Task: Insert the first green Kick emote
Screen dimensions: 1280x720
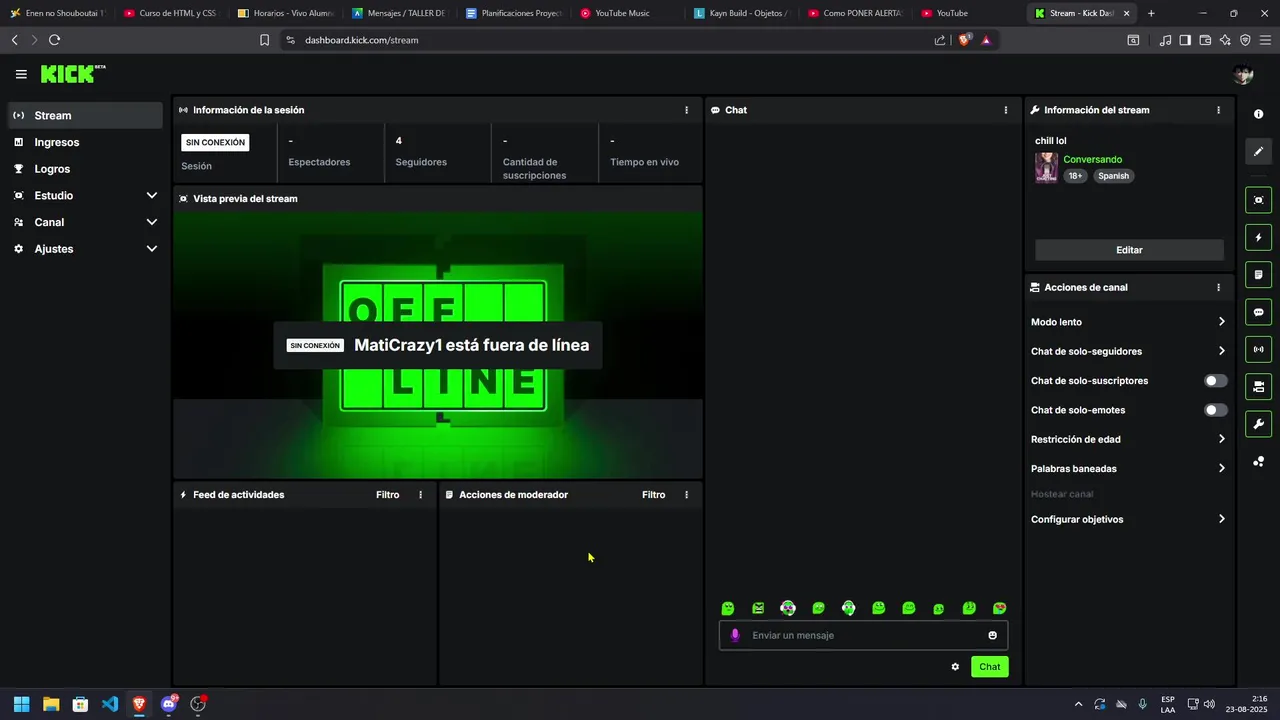Action: (x=728, y=608)
